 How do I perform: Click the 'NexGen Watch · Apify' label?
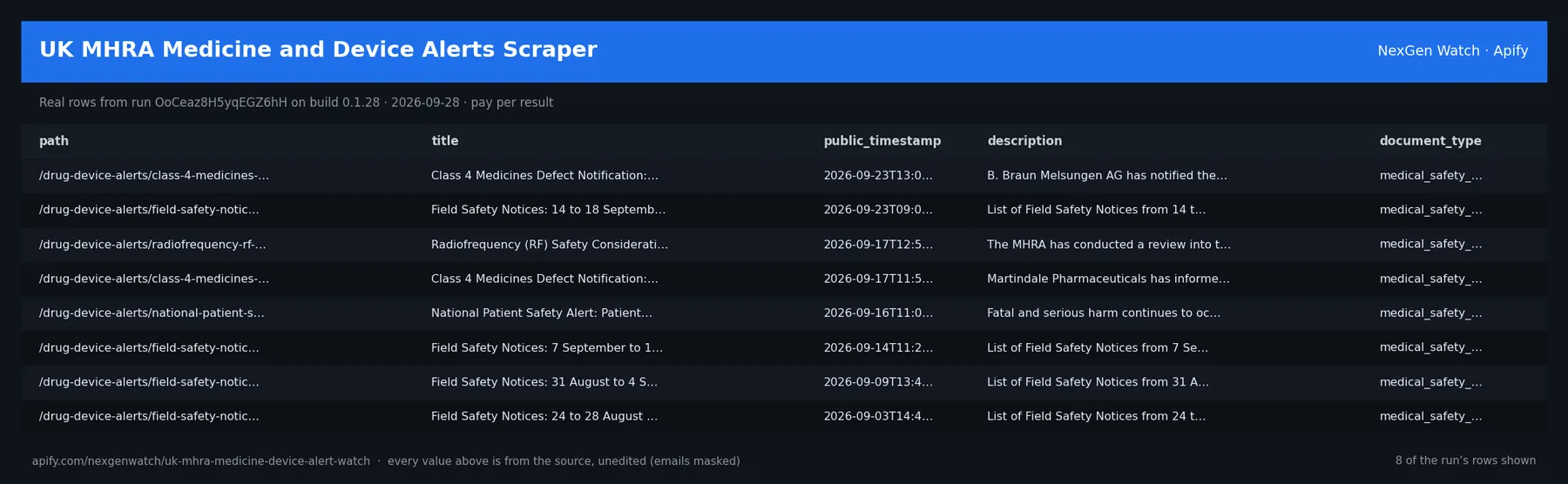tap(1452, 51)
